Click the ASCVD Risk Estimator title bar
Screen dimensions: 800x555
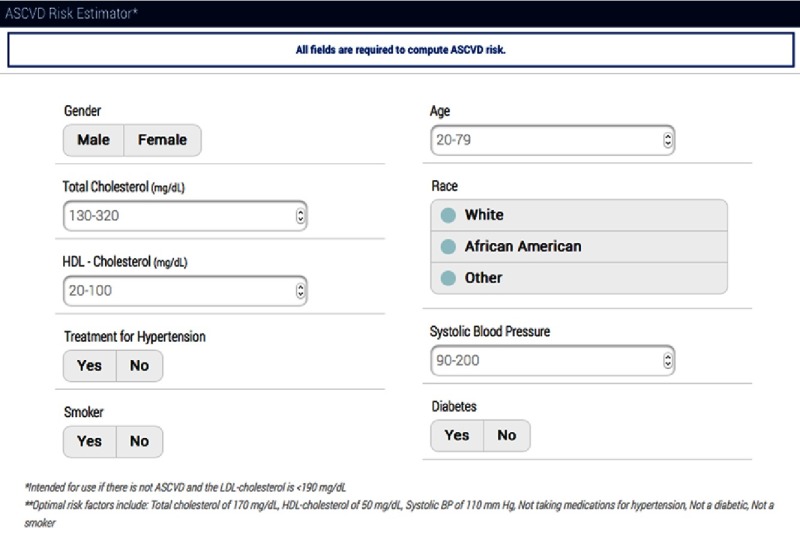(400, 13)
